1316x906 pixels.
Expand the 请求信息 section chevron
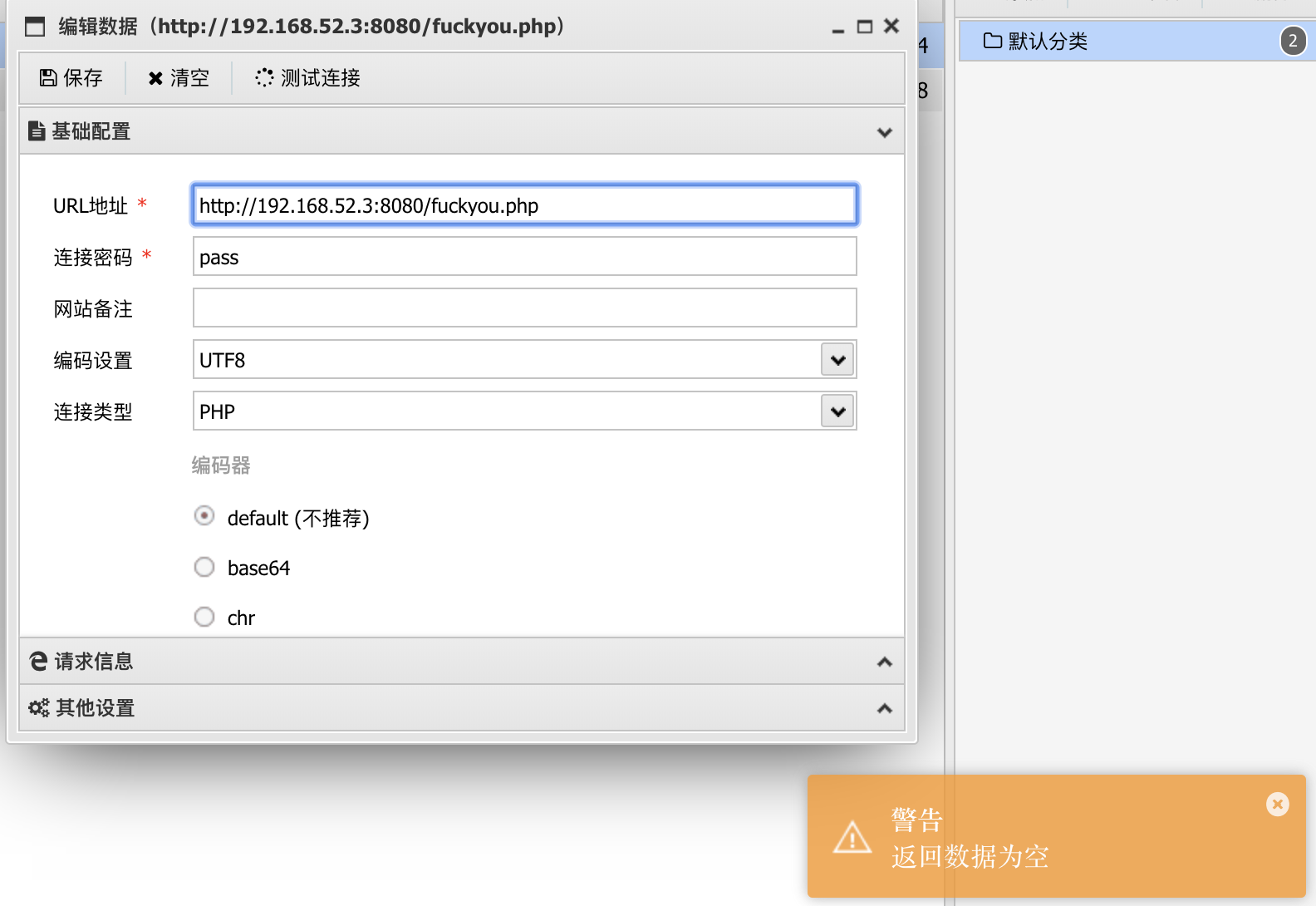pos(884,662)
